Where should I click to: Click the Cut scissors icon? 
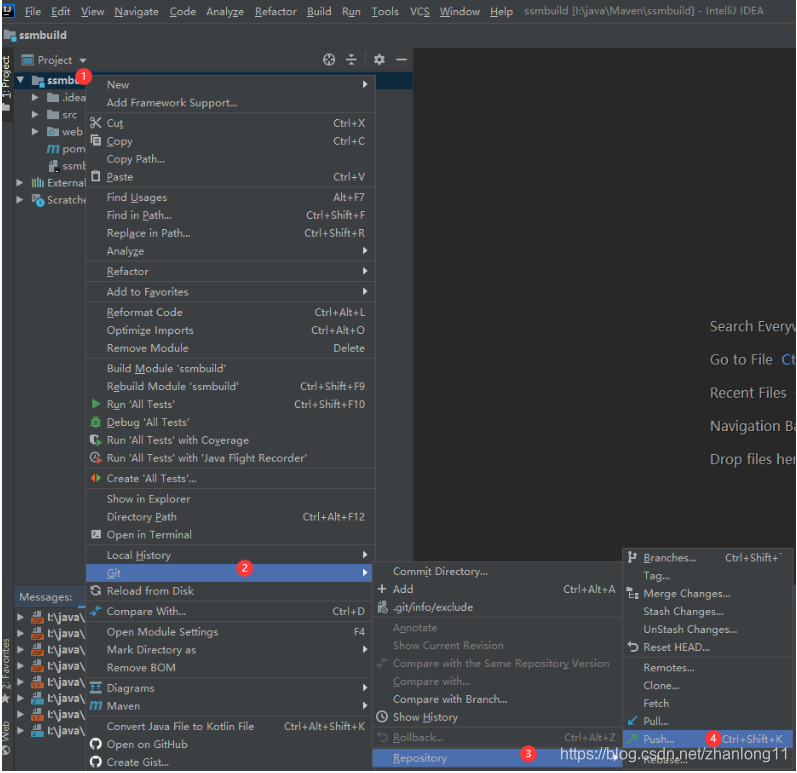96,123
